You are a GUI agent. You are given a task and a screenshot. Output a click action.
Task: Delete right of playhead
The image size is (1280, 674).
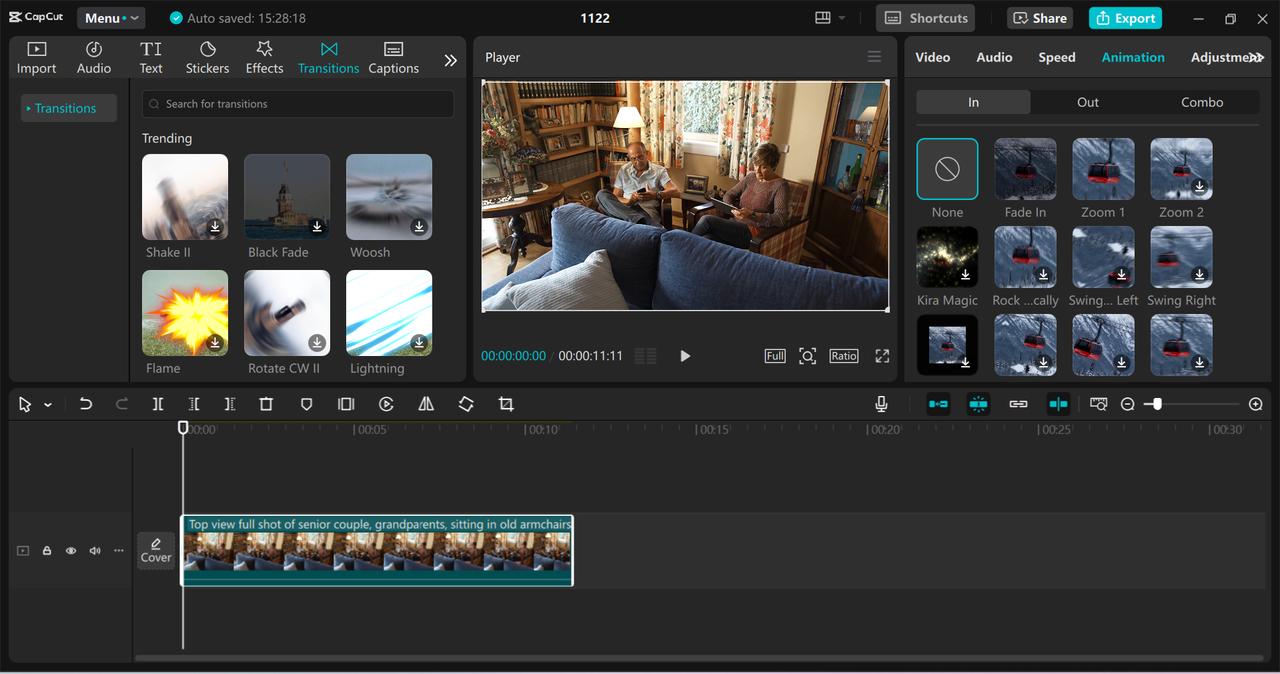tap(230, 404)
